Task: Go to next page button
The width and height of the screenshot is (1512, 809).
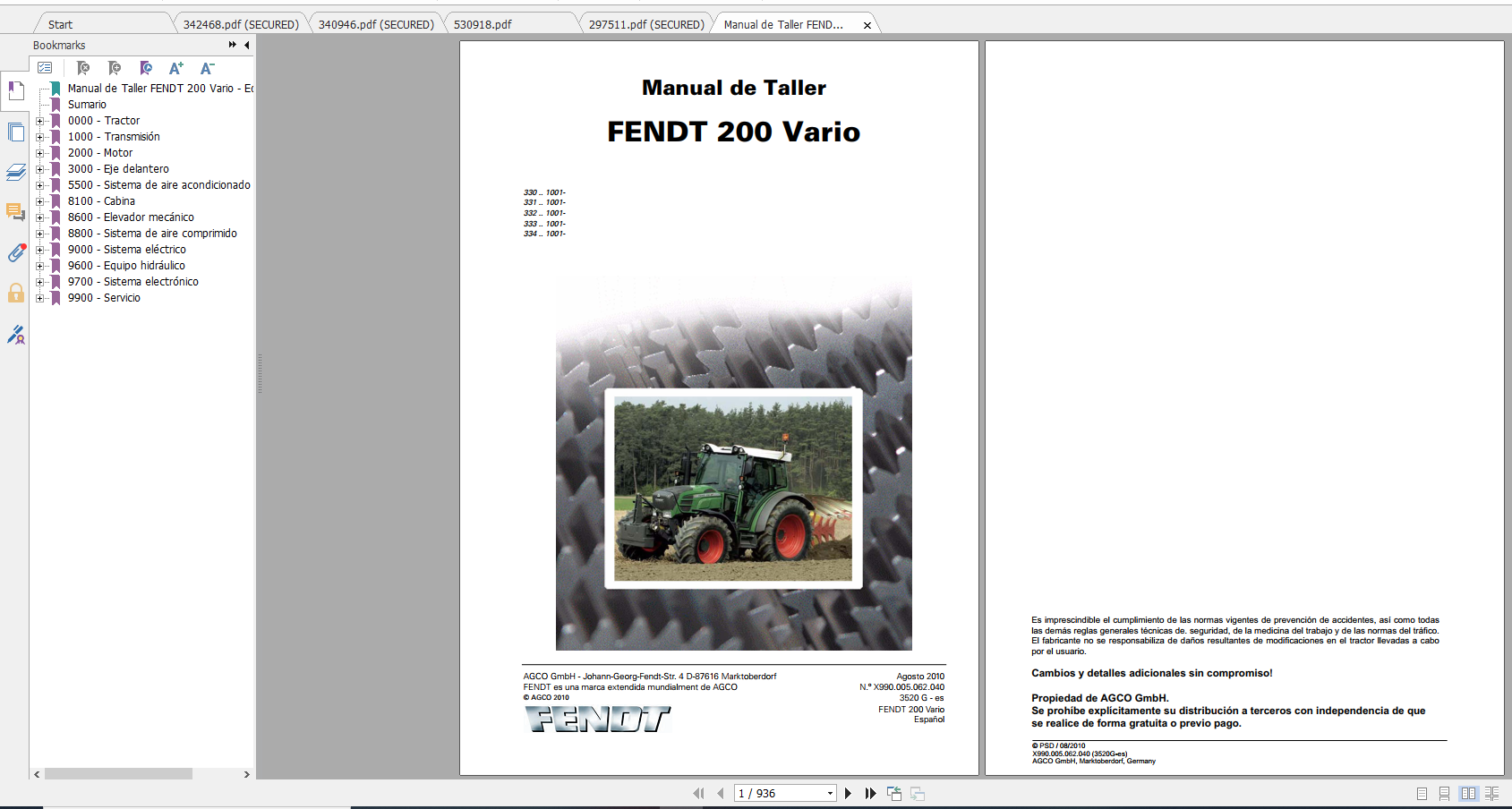Action: pos(848,793)
